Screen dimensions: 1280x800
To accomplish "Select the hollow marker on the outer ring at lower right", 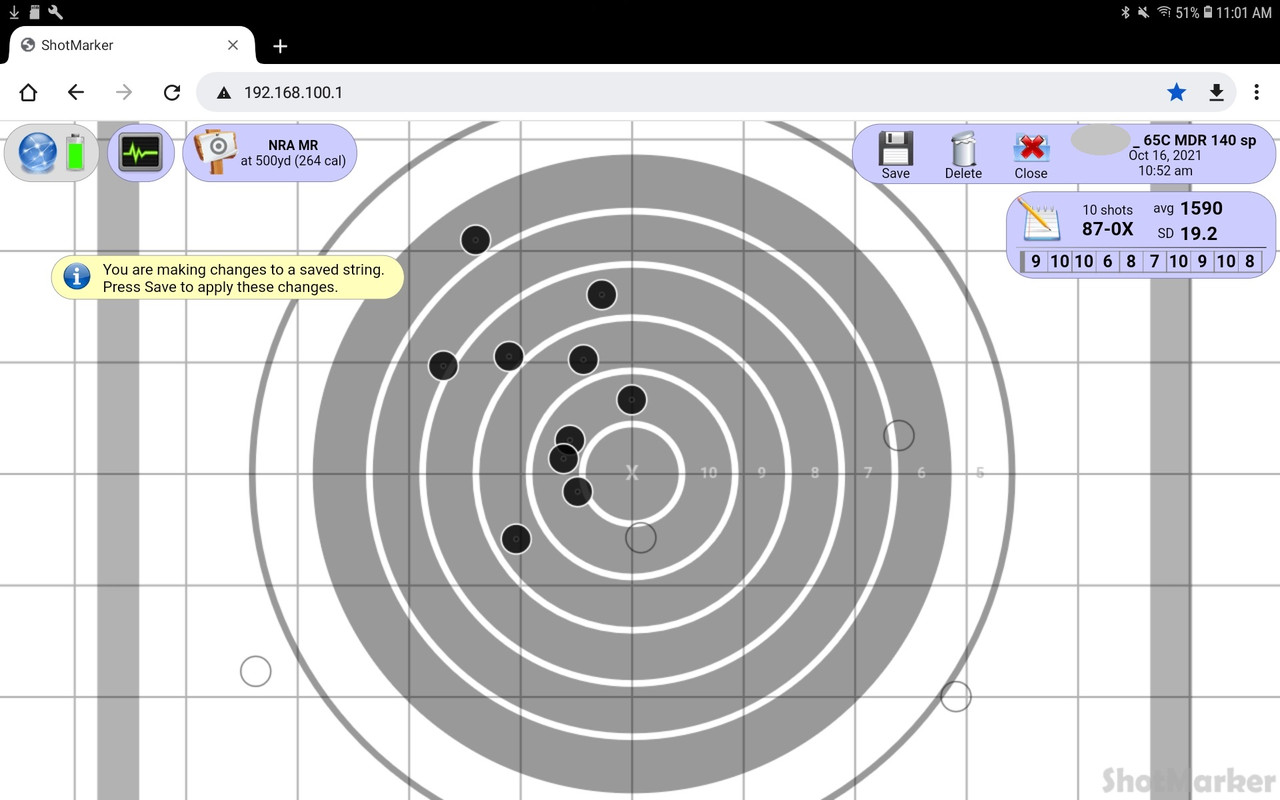I will point(956,696).
